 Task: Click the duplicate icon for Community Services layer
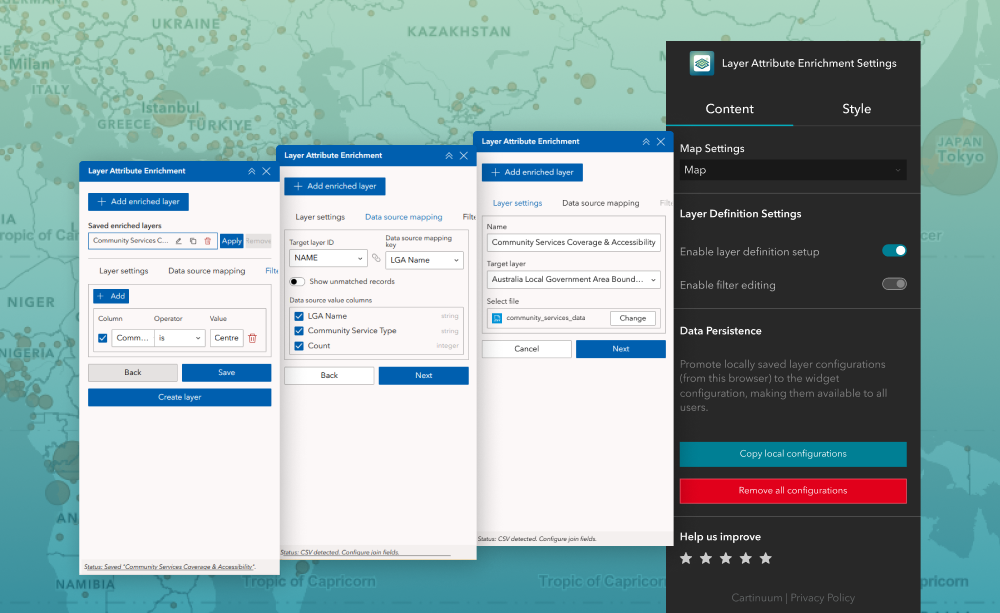pyautogui.click(x=193, y=241)
